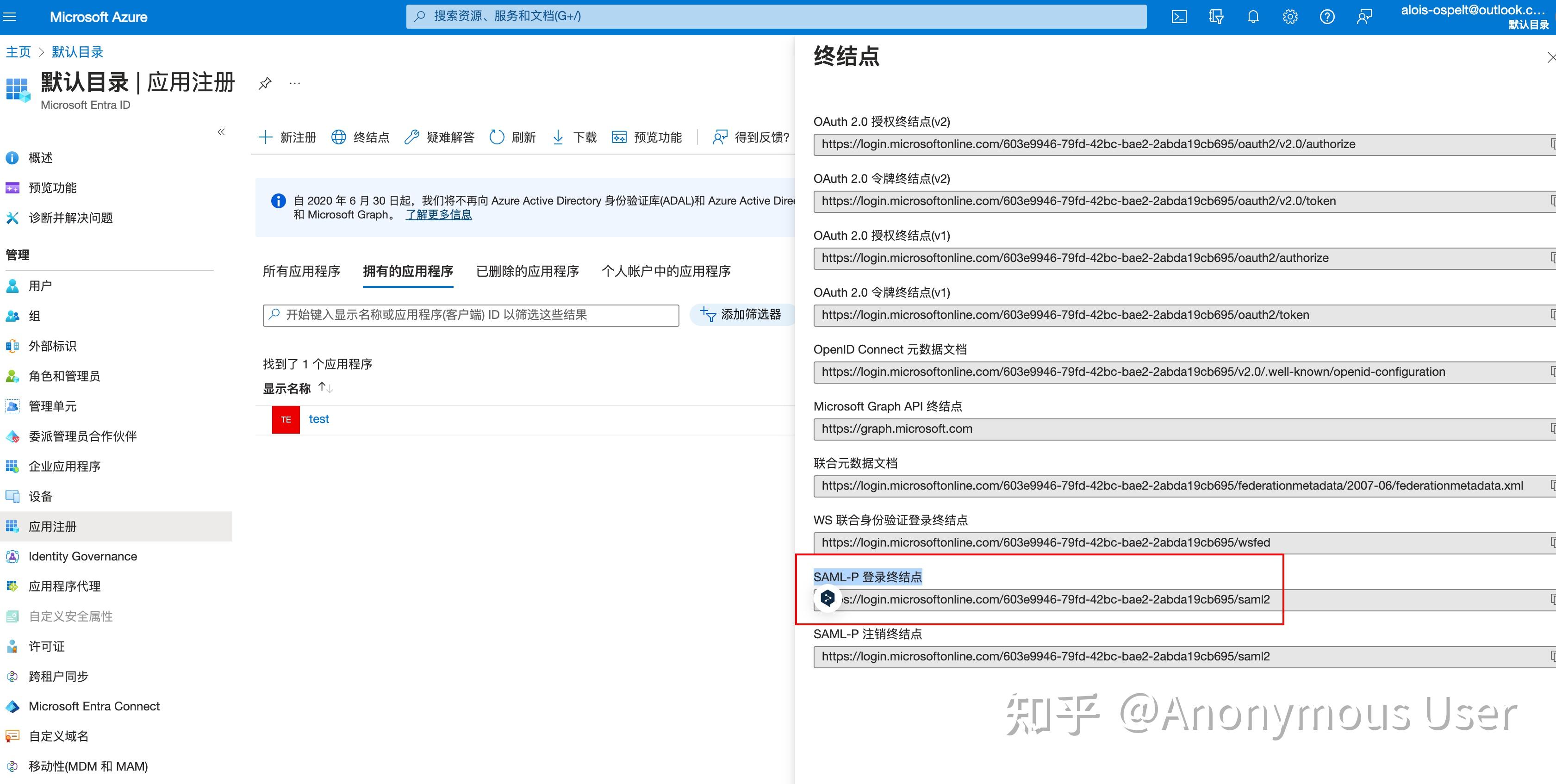Copy the 联合元数据文档 URL
The width and height of the screenshot is (1556, 784).
[x=1552, y=485]
